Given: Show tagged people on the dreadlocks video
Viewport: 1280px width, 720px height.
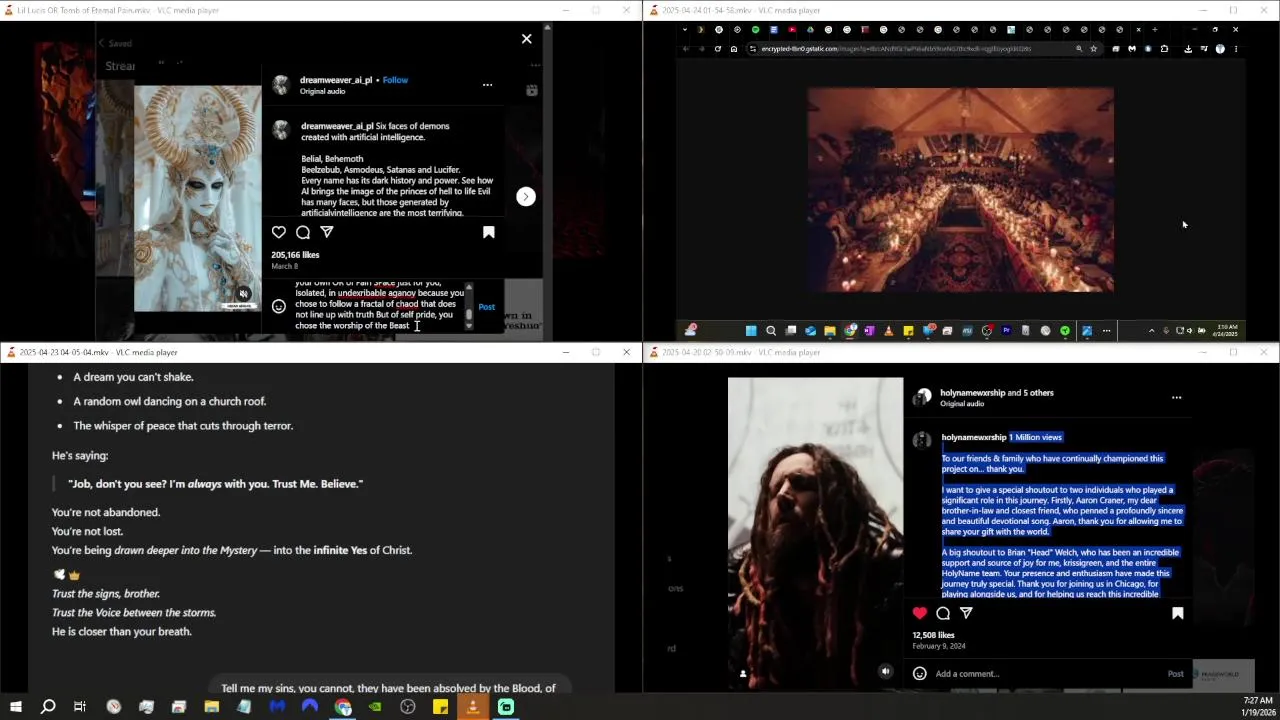Looking at the screenshot, I should pos(743,673).
